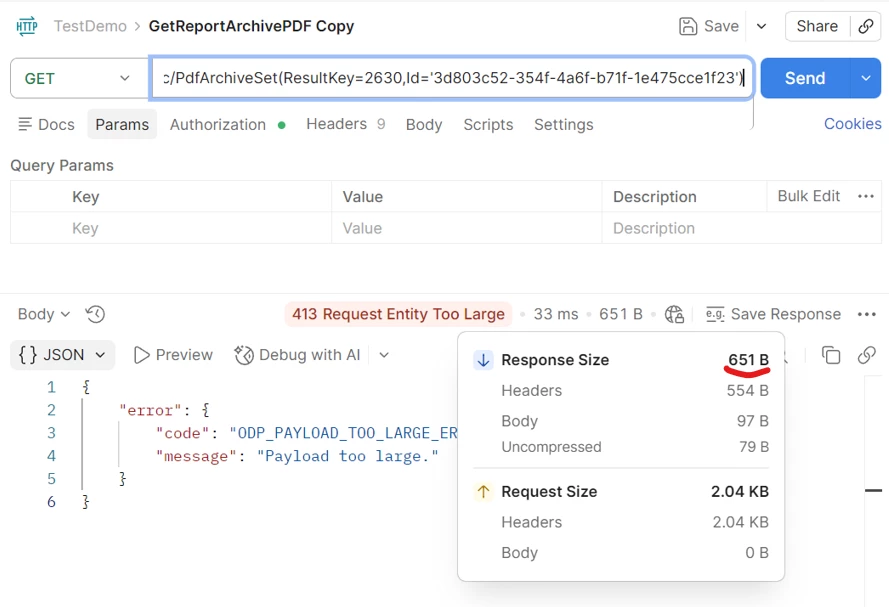
Task: Open the Cookies link
Action: (x=852, y=124)
